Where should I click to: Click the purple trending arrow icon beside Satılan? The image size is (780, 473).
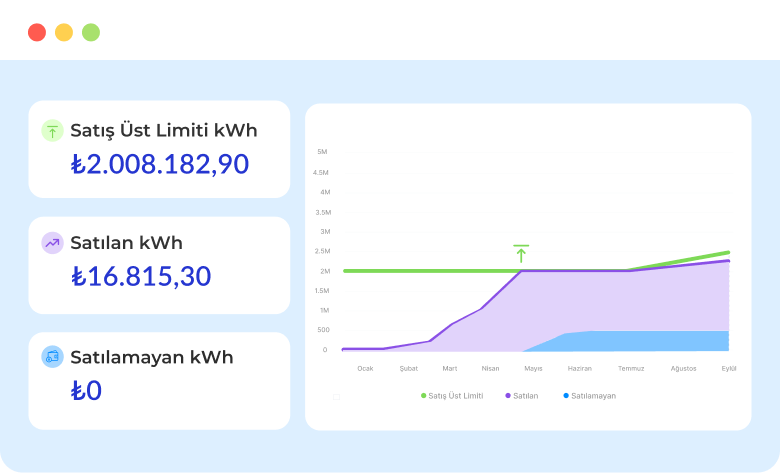tap(52, 243)
